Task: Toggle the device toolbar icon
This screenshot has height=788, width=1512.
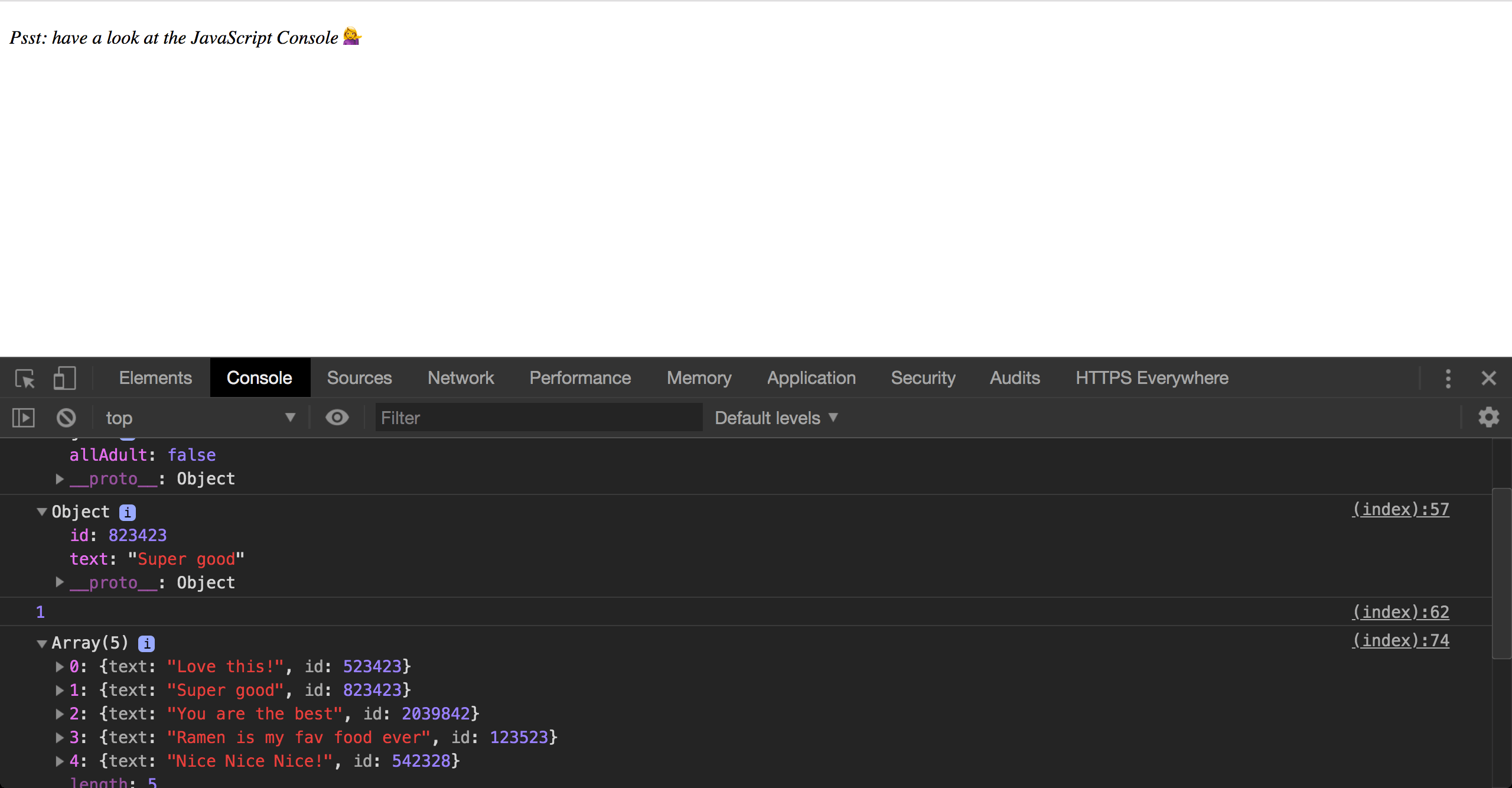Action: tap(64, 378)
